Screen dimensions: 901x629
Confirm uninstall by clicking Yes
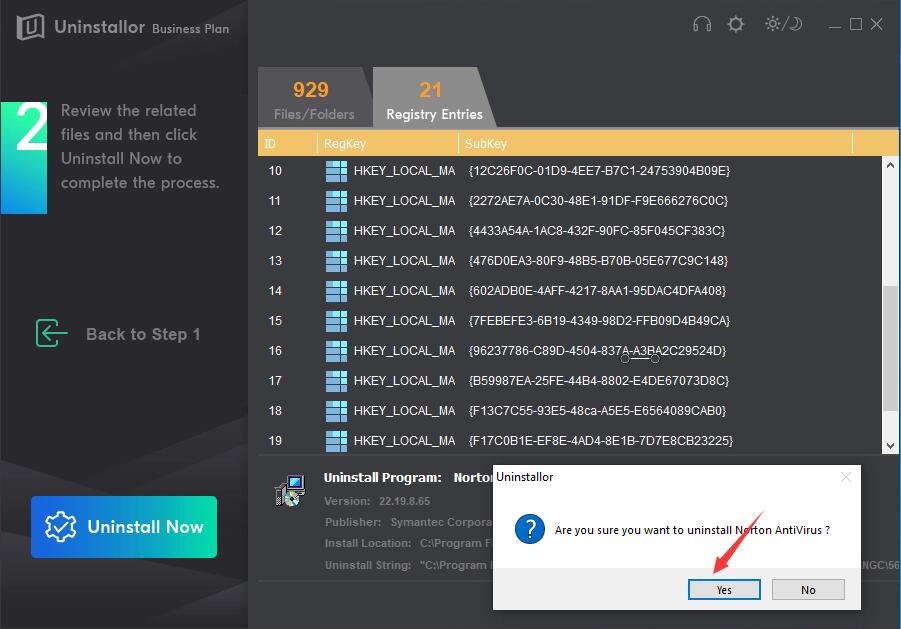pyautogui.click(x=724, y=589)
